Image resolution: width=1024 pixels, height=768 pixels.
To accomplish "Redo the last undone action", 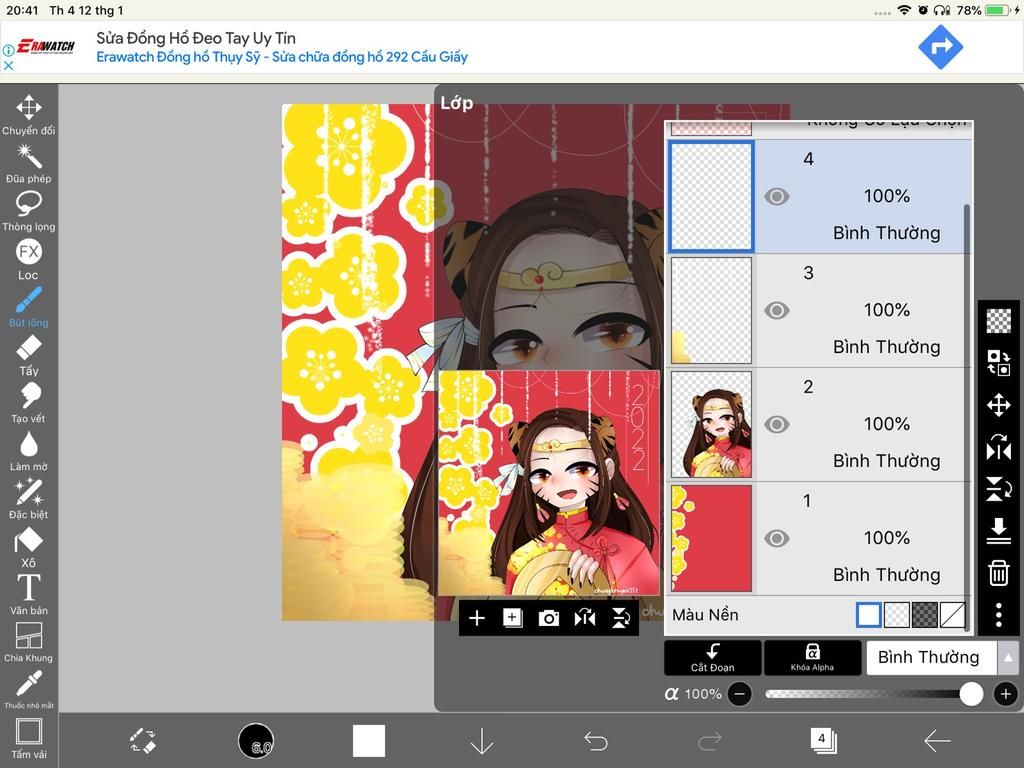I will click(x=709, y=741).
